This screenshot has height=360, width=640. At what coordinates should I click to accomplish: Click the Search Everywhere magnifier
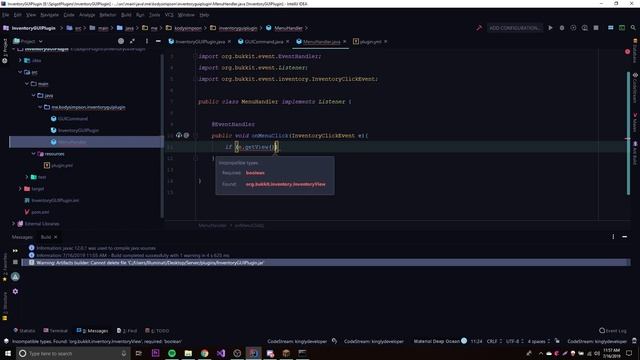click(x=633, y=28)
